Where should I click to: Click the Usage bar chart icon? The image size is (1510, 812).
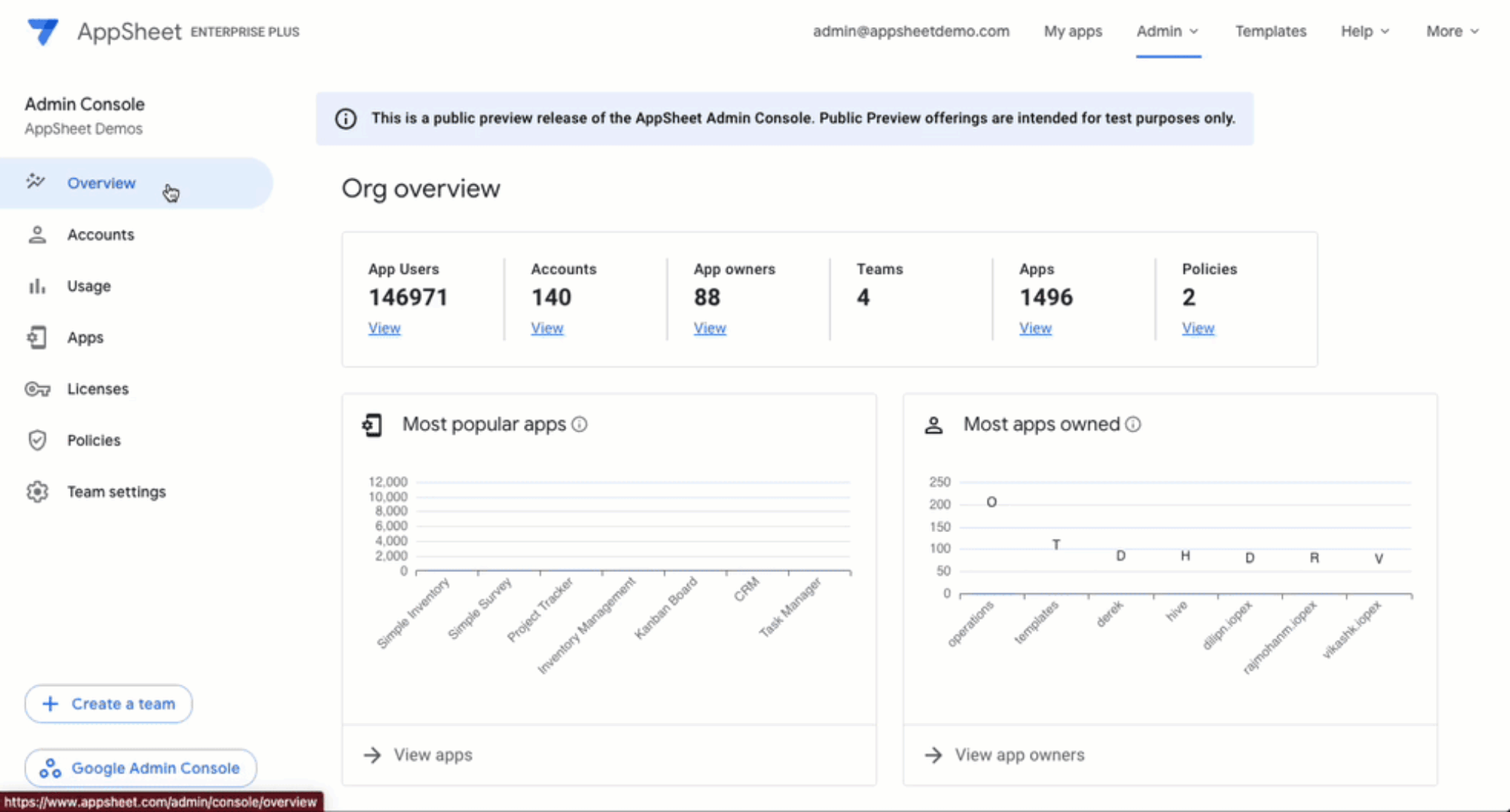pos(37,286)
